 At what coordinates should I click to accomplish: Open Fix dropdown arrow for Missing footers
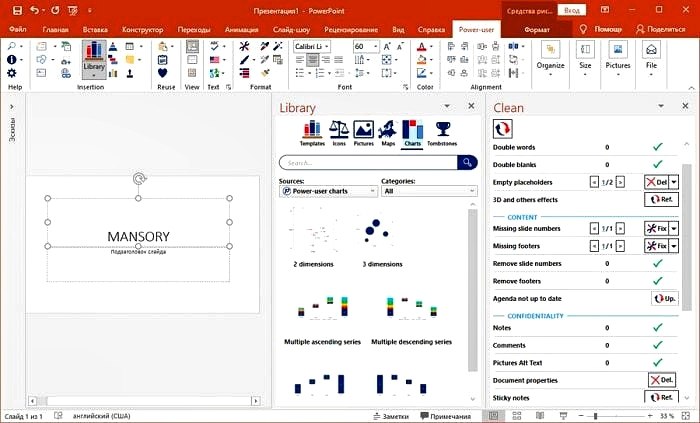(674, 246)
